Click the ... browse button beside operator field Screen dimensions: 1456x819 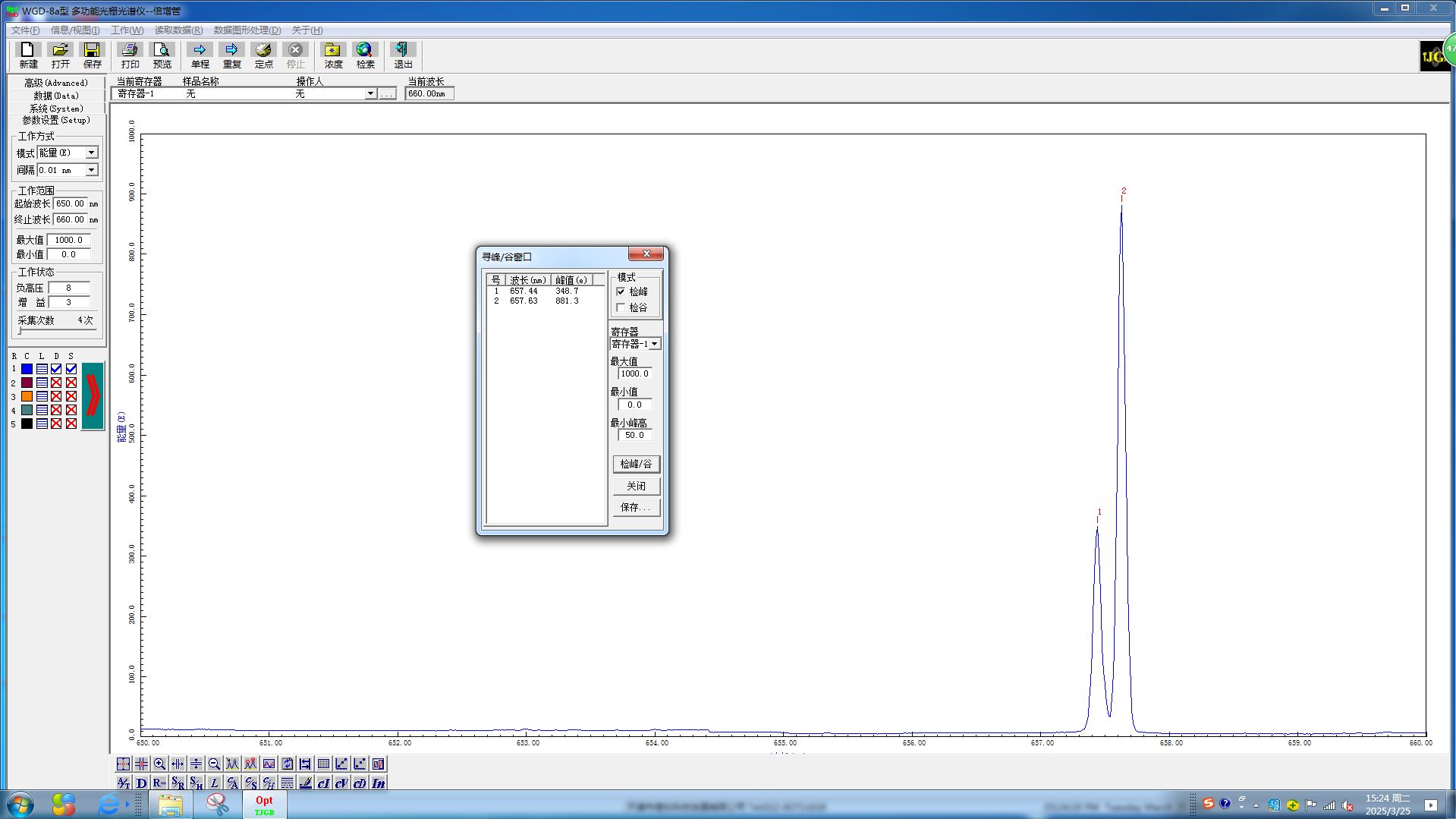coord(387,93)
